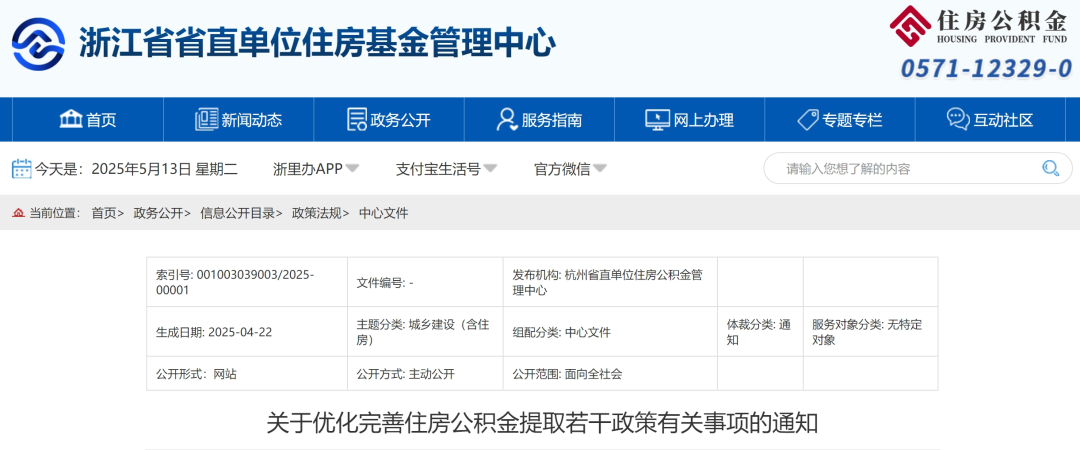This screenshot has height=450, width=1080.
Task: Open the 网上办理 navigation menu item
Action: tap(689, 120)
